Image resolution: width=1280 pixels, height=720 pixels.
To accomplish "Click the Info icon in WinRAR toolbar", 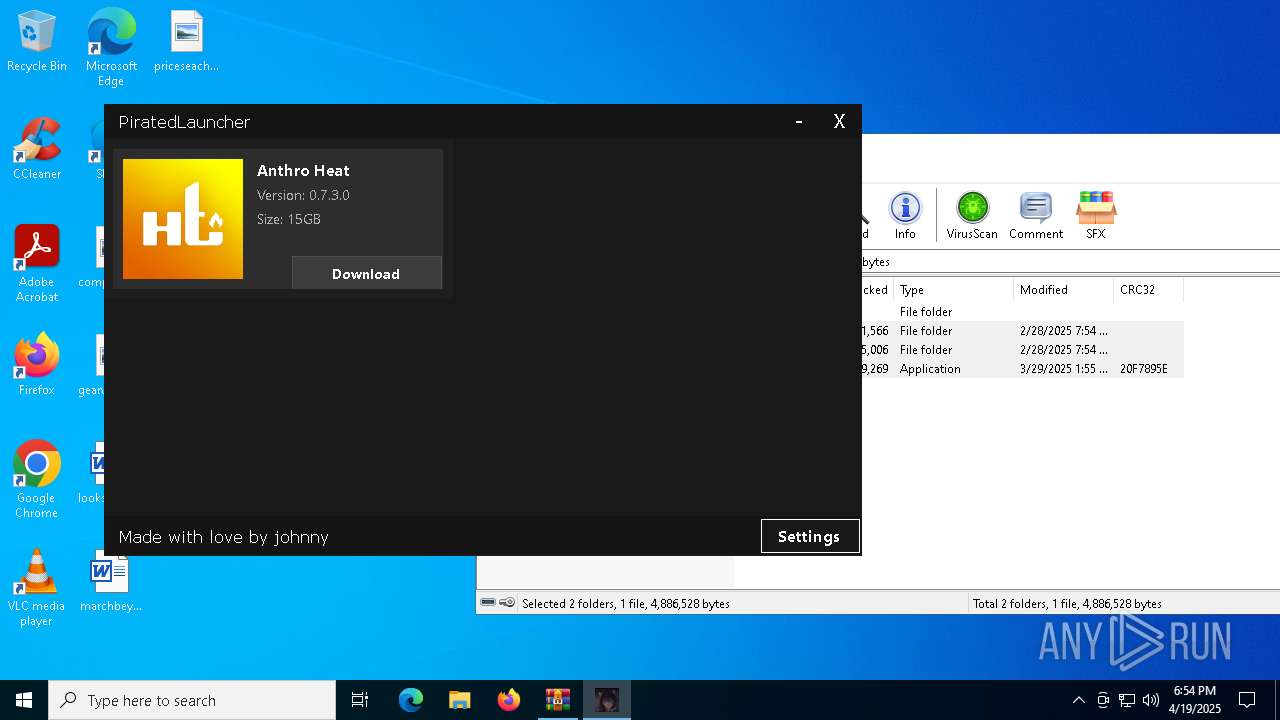I will pos(905,216).
